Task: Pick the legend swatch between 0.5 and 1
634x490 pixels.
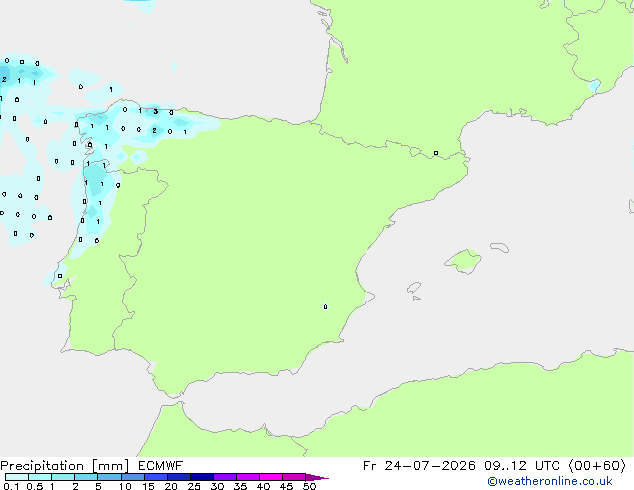Action: coord(40,477)
